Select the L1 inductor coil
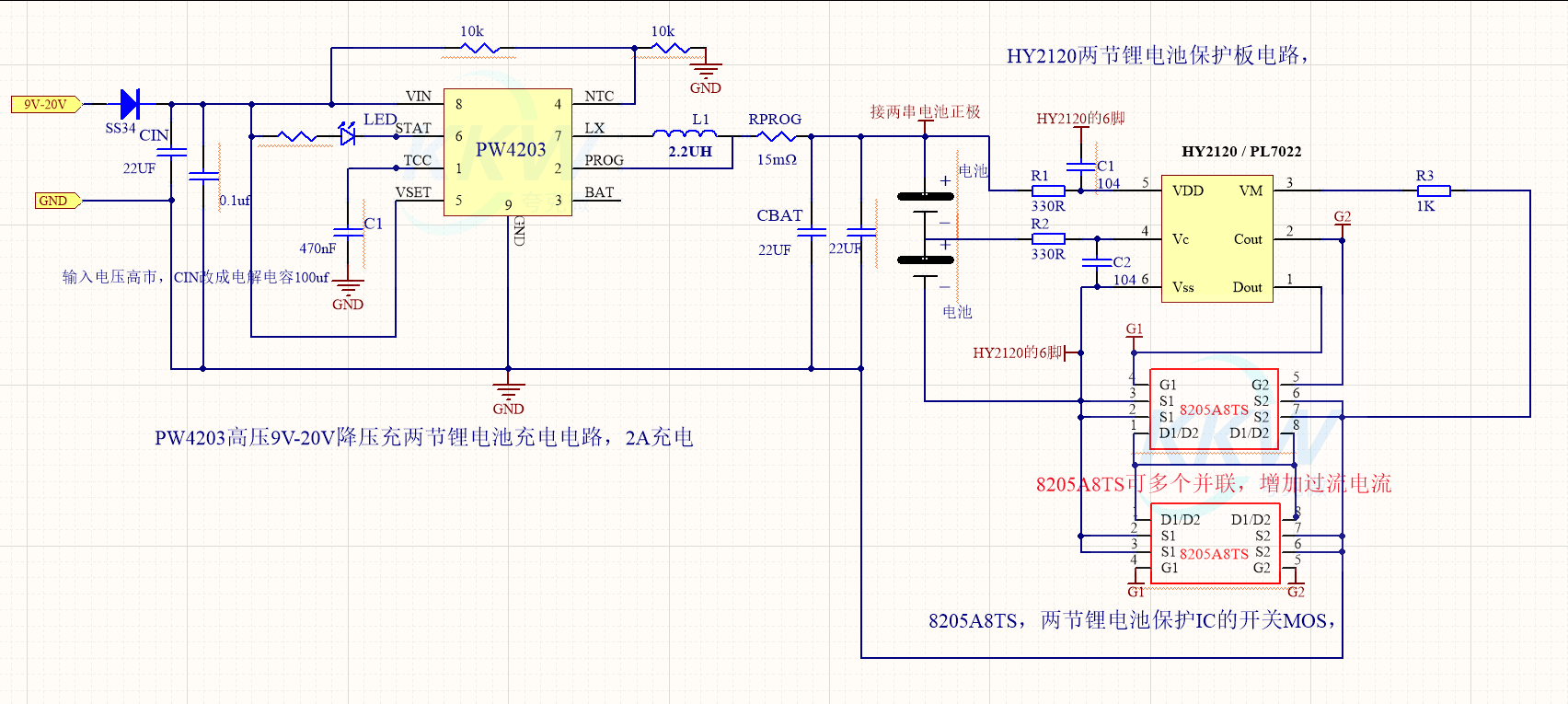The width and height of the screenshot is (1568, 704). [x=685, y=133]
